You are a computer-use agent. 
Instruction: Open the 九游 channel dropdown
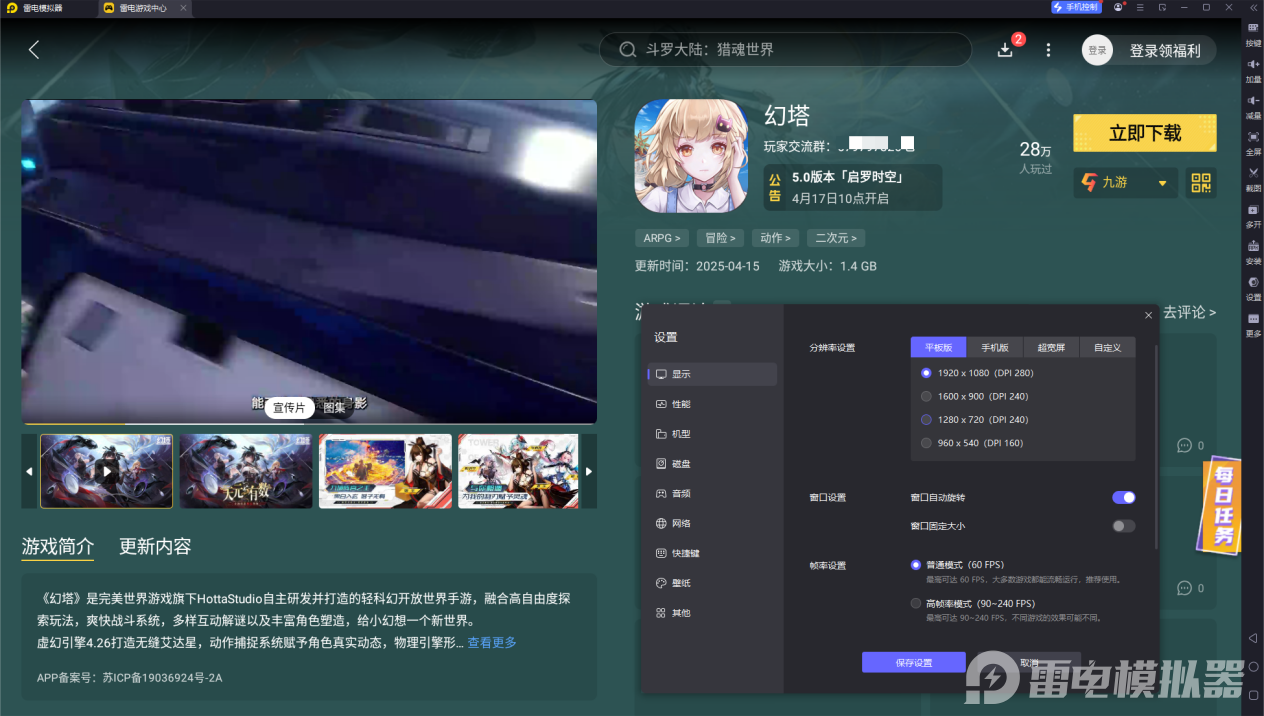pyautogui.click(x=1125, y=183)
